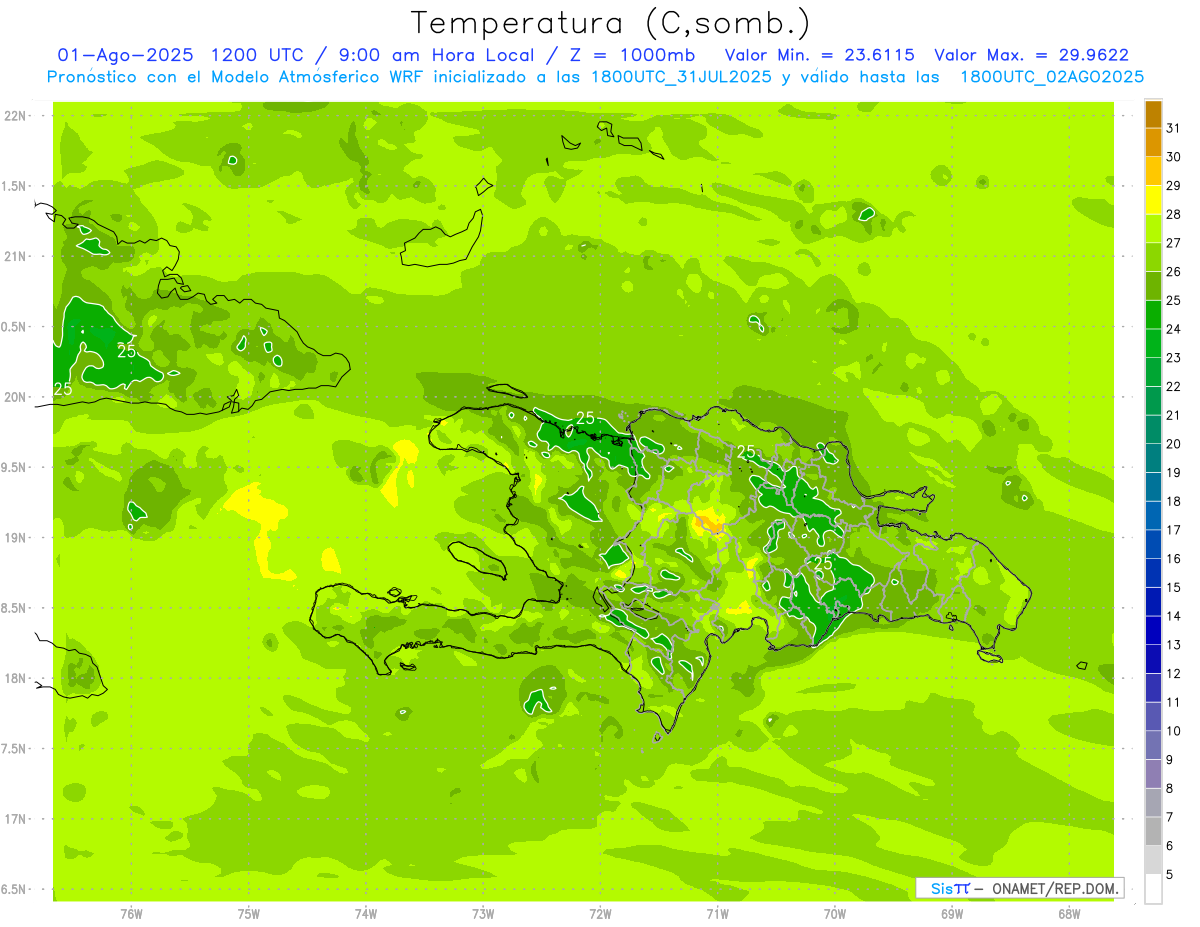Image resolution: width=1200 pixels, height=927 pixels.
Task: Click the '72W' longitude label
Action: point(600,913)
